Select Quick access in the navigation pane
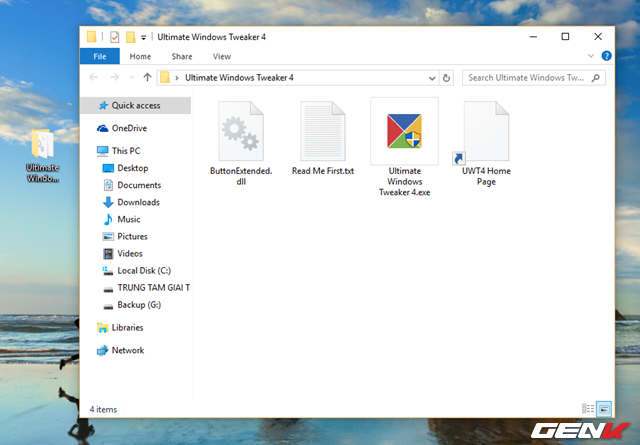This screenshot has width=640, height=445. pyautogui.click(x=136, y=105)
